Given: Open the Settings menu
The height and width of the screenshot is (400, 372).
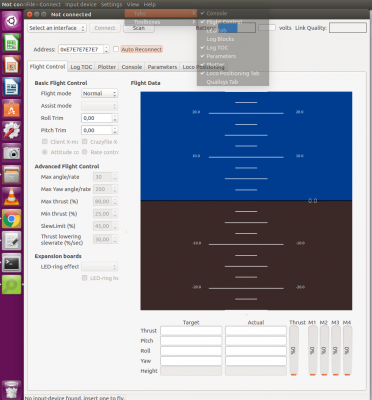Looking at the screenshot, I should click(x=111, y=4).
